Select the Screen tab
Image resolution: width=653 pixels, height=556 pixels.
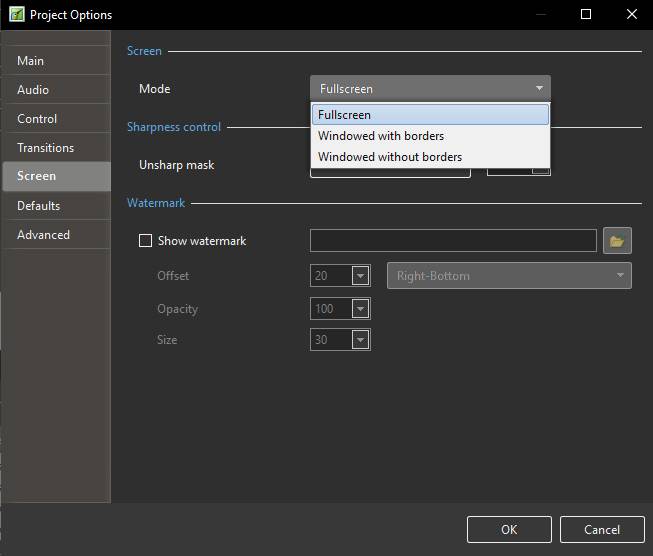[56, 177]
